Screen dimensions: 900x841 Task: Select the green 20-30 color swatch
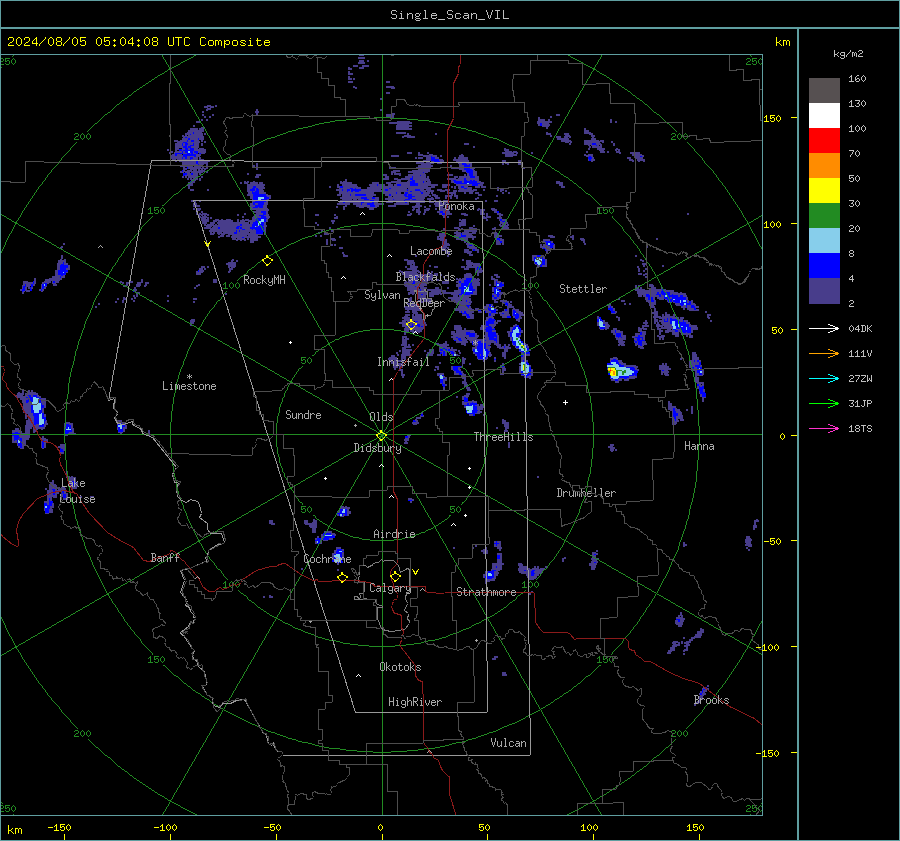(824, 216)
